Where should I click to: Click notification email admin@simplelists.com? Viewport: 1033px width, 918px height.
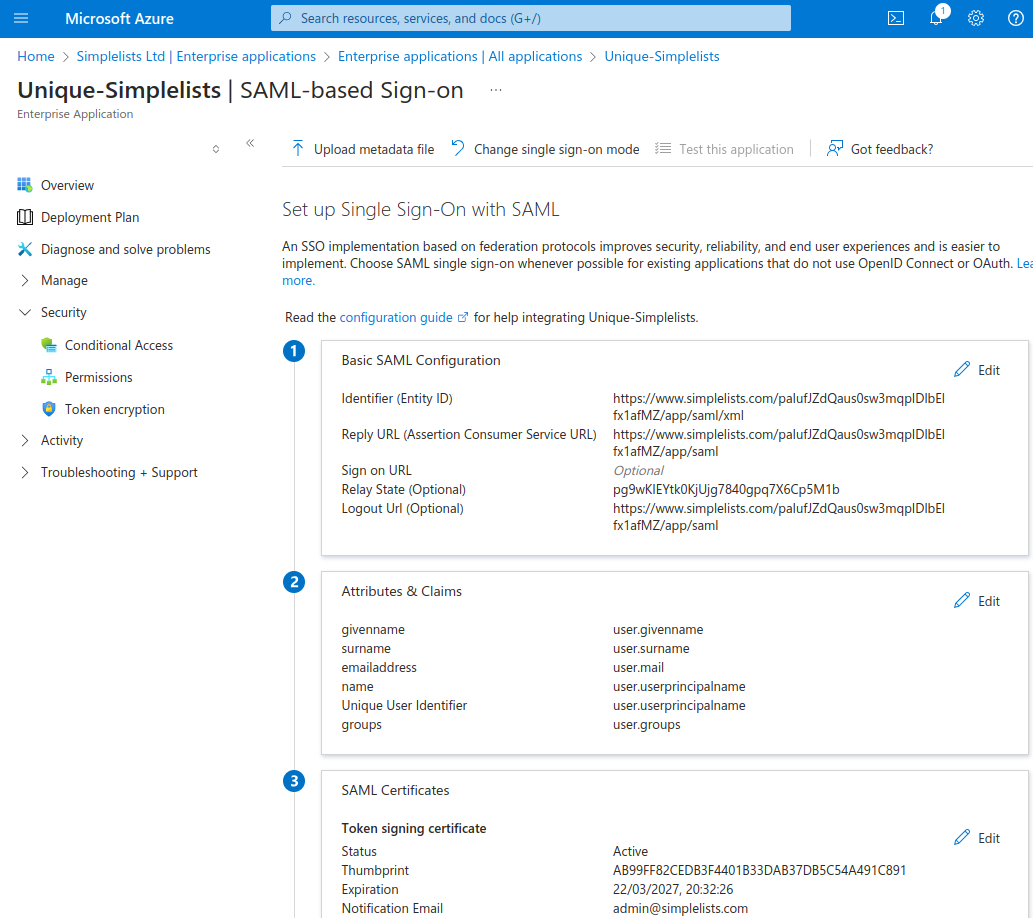(681, 909)
